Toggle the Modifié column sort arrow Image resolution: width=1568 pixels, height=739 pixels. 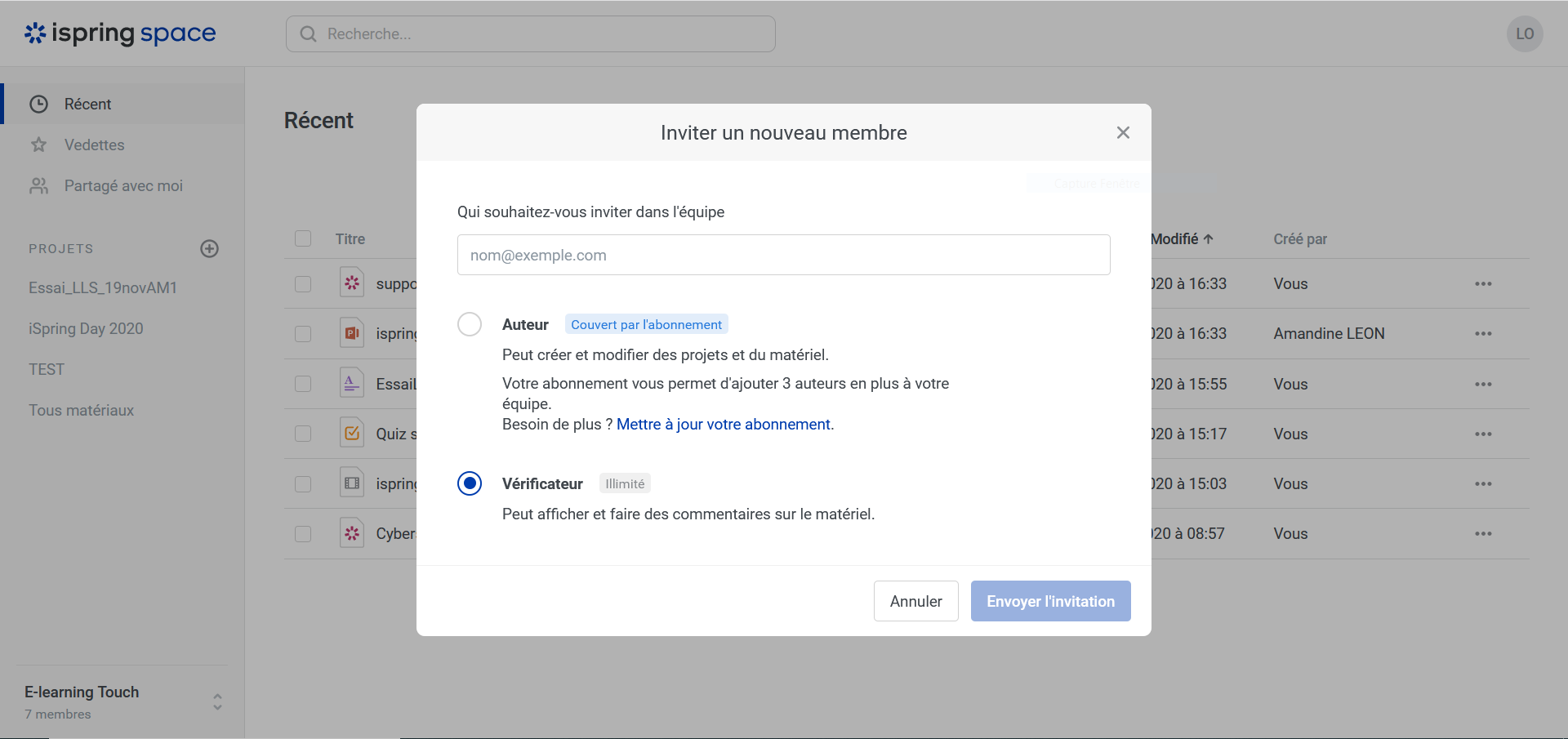click(1208, 238)
